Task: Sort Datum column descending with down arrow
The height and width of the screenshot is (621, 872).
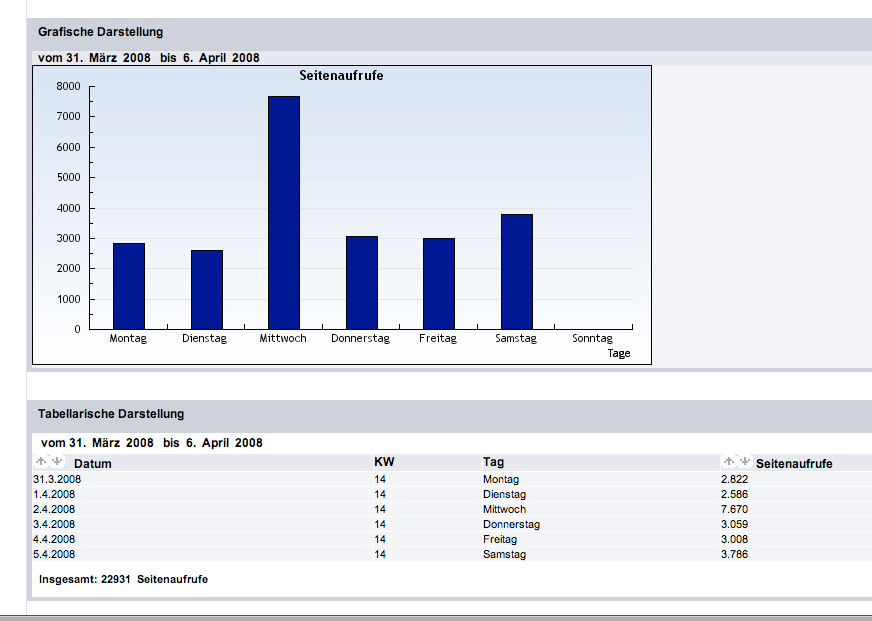Action: pos(57,462)
